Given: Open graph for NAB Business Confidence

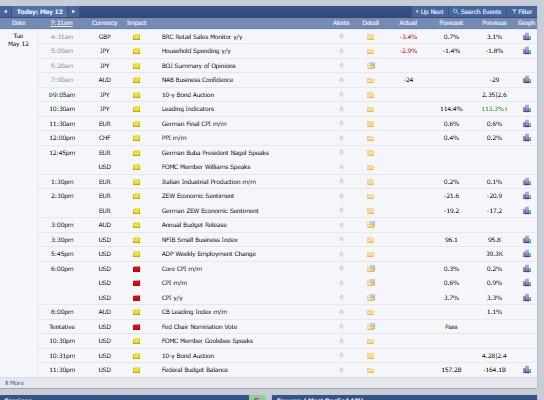Looking at the screenshot, I should click(527, 80).
